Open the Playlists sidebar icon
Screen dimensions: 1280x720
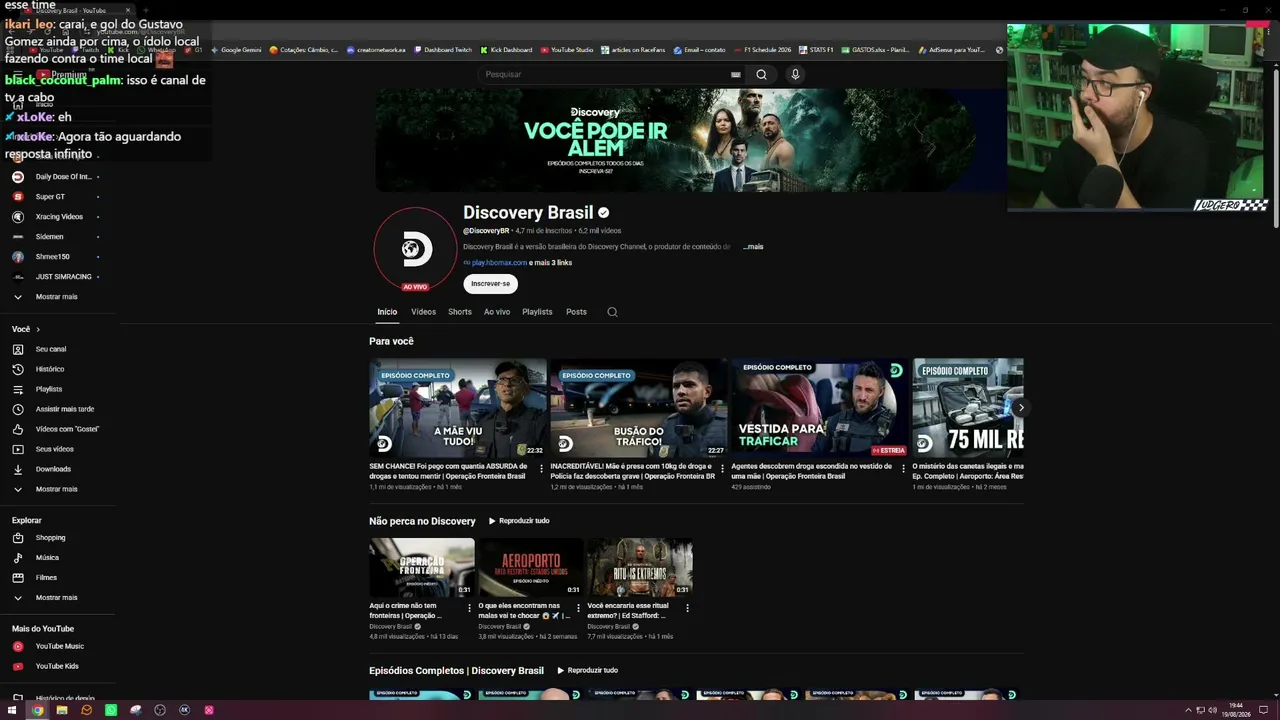[17, 389]
